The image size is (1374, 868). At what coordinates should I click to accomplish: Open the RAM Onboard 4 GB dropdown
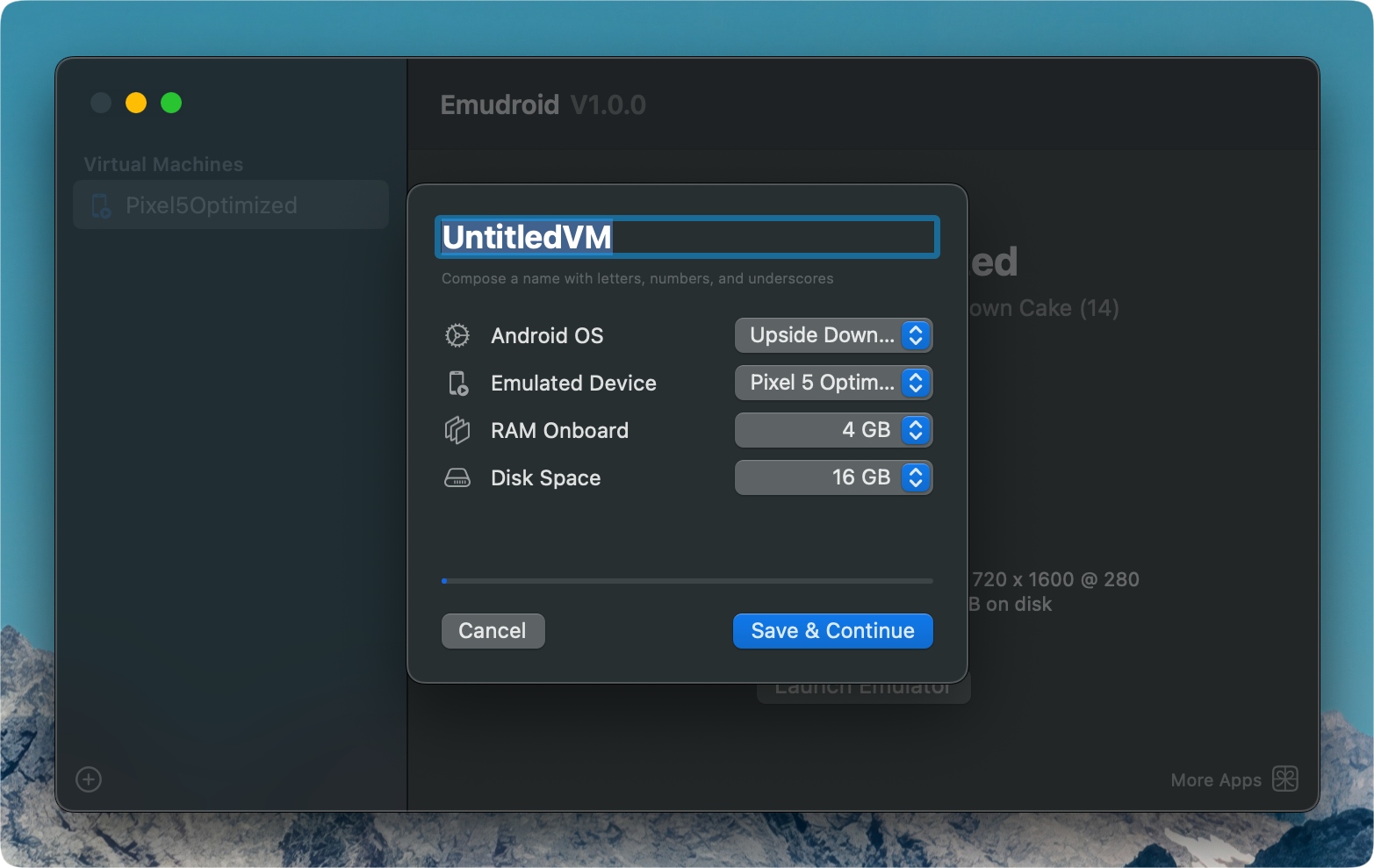point(833,430)
